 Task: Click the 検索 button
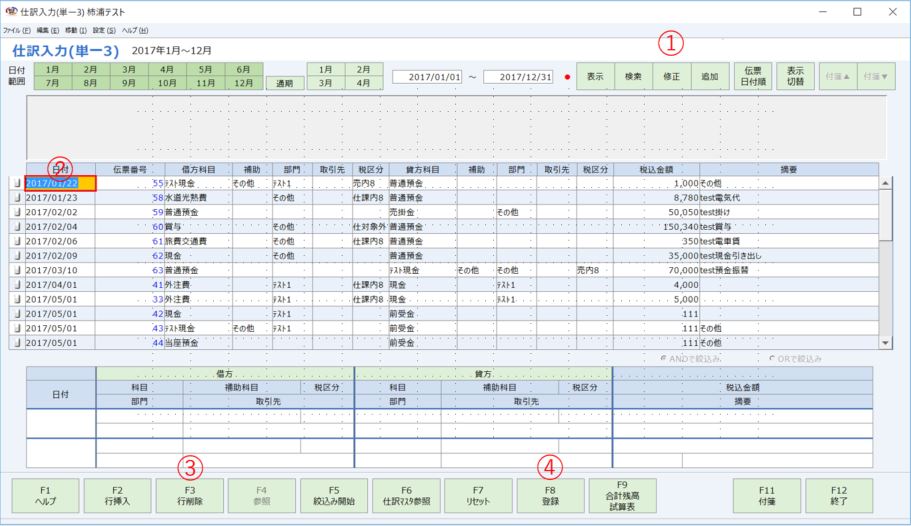point(633,76)
